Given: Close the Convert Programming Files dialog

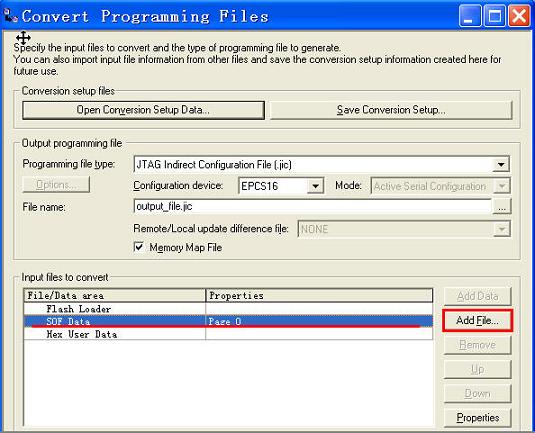Looking at the screenshot, I should coord(519,16).
